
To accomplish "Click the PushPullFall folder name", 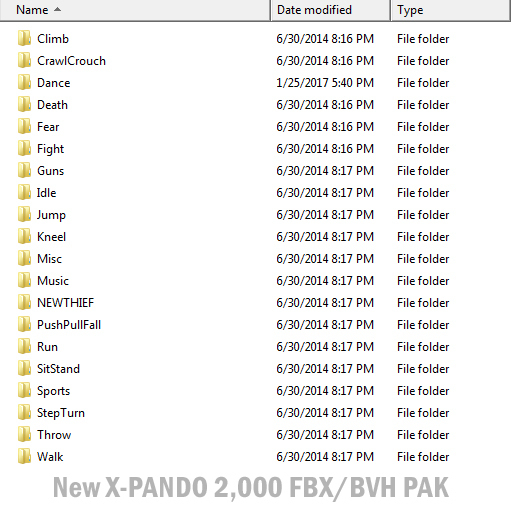I will click(69, 325).
